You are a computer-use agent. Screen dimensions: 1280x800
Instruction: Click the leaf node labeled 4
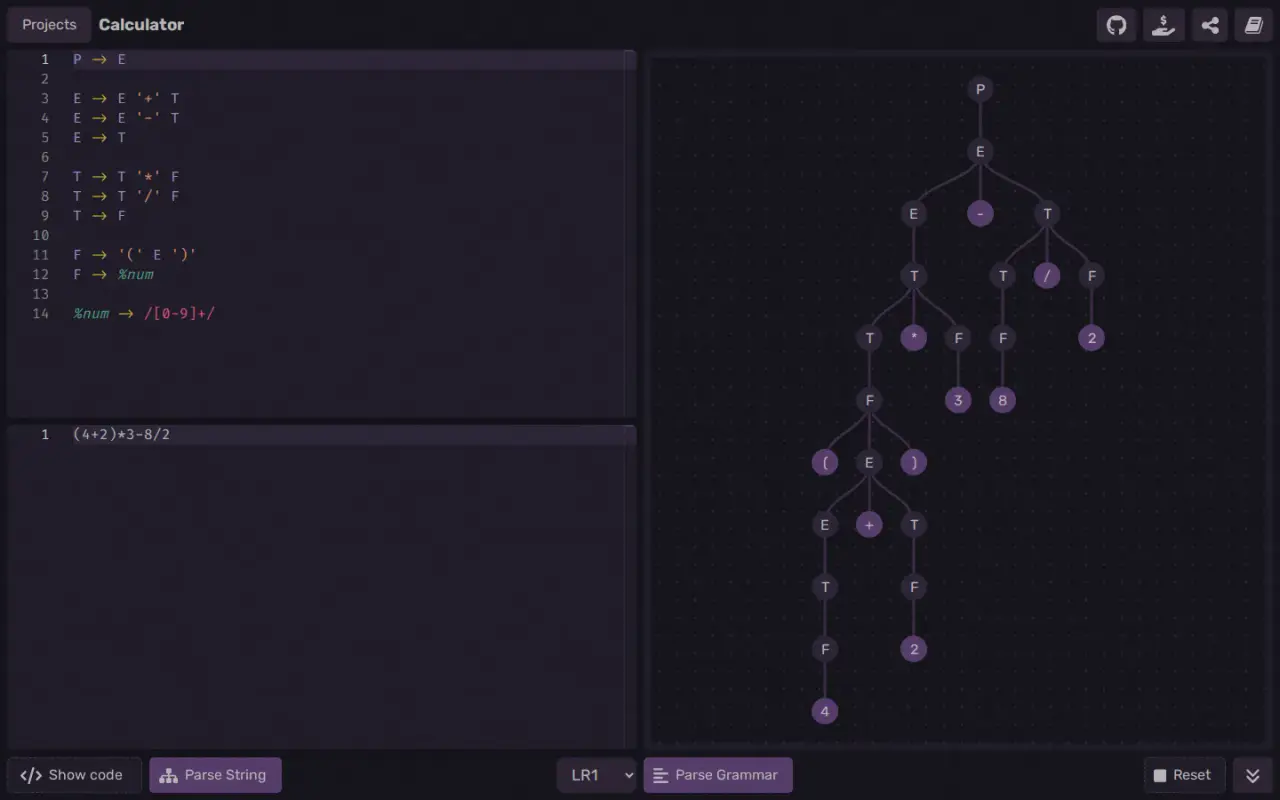click(x=825, y=712)
